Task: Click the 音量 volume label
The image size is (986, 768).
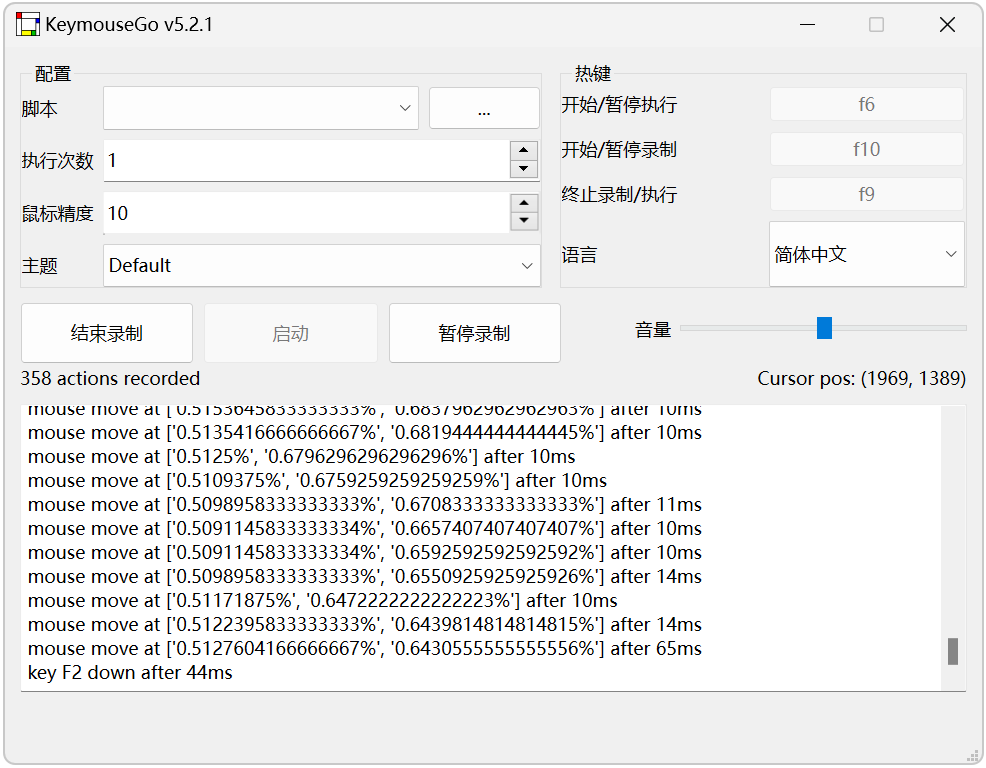Action: click(653, 330)
